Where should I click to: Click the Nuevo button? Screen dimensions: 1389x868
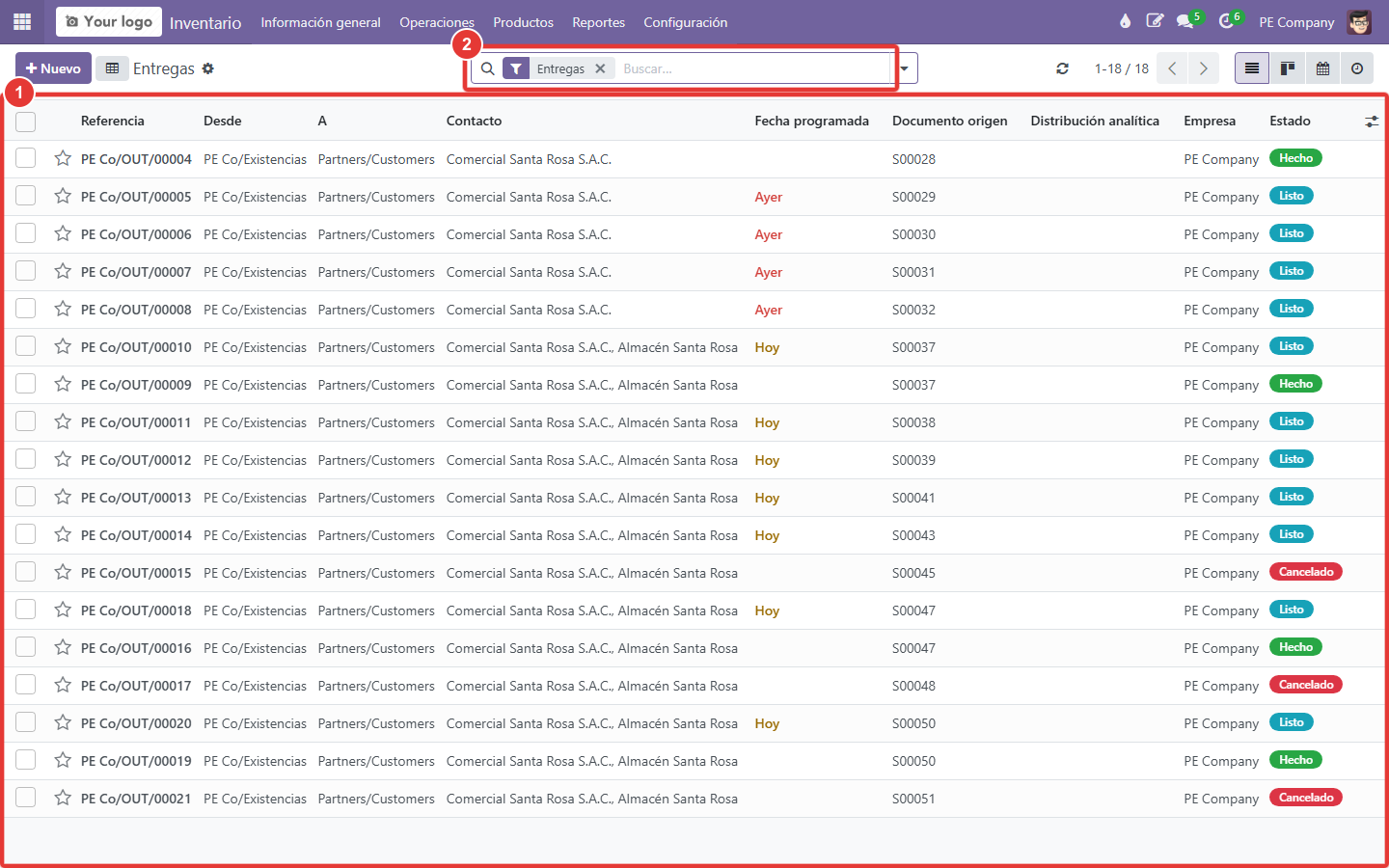53,68
